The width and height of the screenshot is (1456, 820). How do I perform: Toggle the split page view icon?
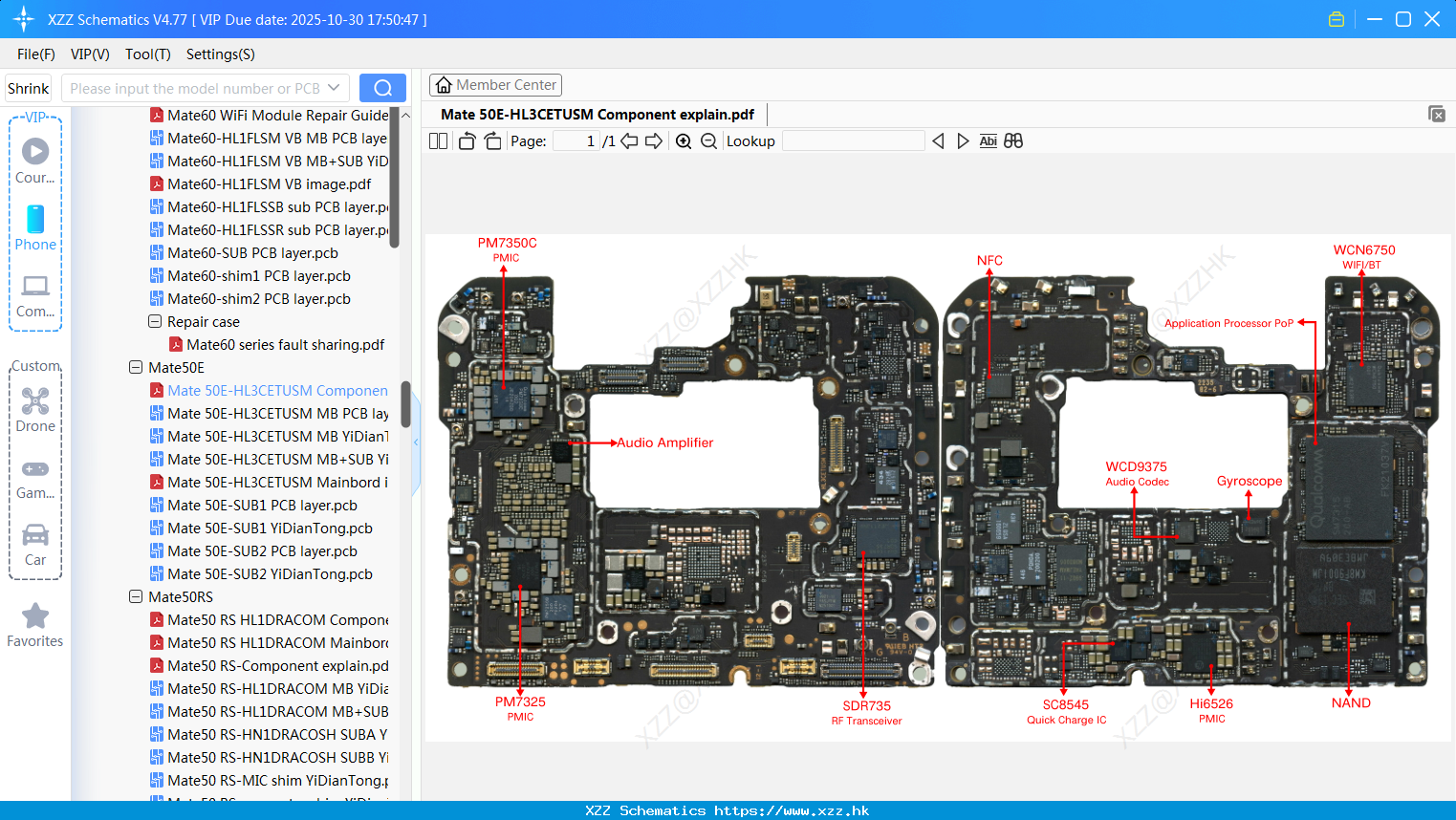438,141
